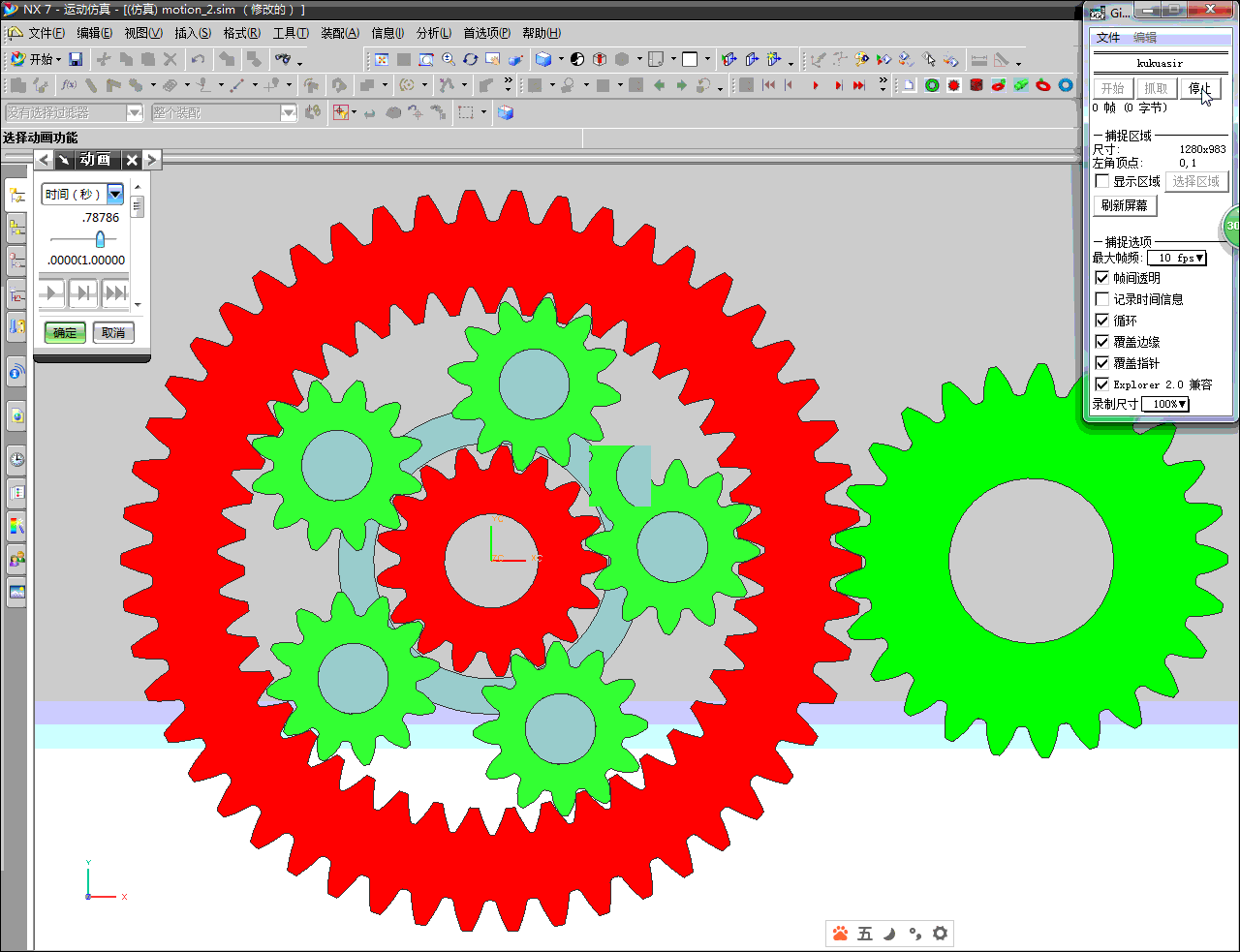The image size is (1240, 952).
Task: Click the binoculars Find icon
Action: click(x=283, y=59)
